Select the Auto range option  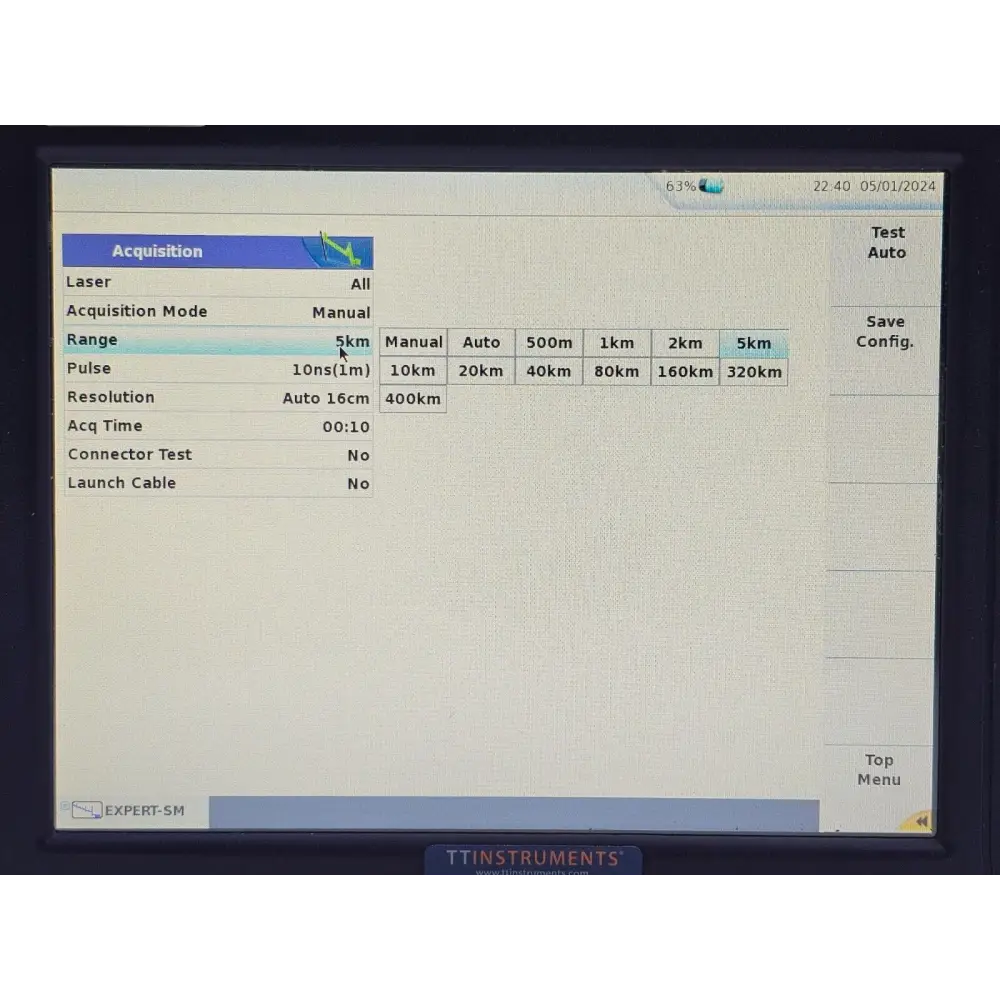(481, 342)
